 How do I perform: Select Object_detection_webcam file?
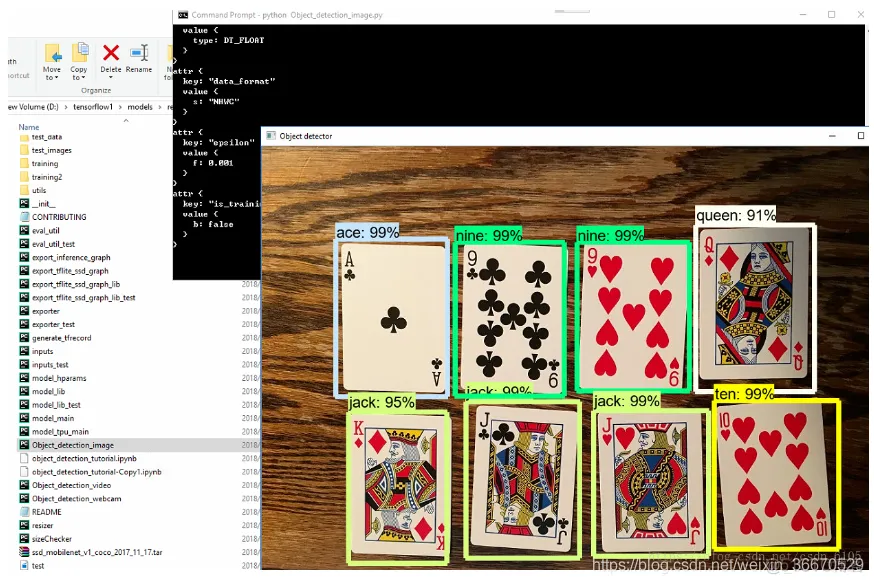click(76, 498)
